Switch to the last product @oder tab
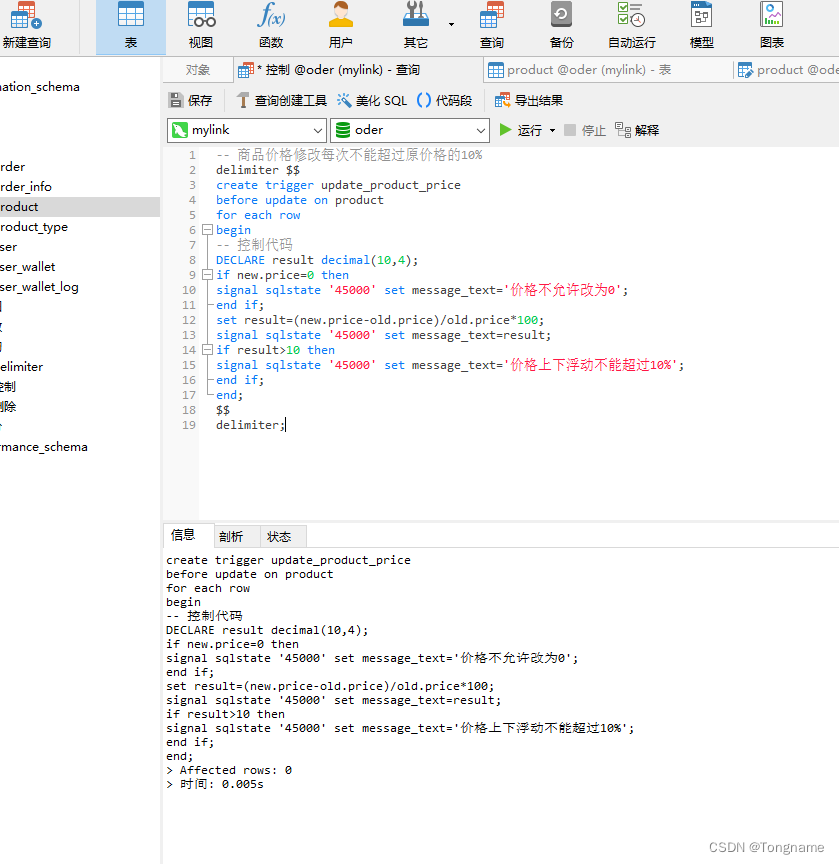Viewport: 839px width, 864px height. click(x=788, y=70)
